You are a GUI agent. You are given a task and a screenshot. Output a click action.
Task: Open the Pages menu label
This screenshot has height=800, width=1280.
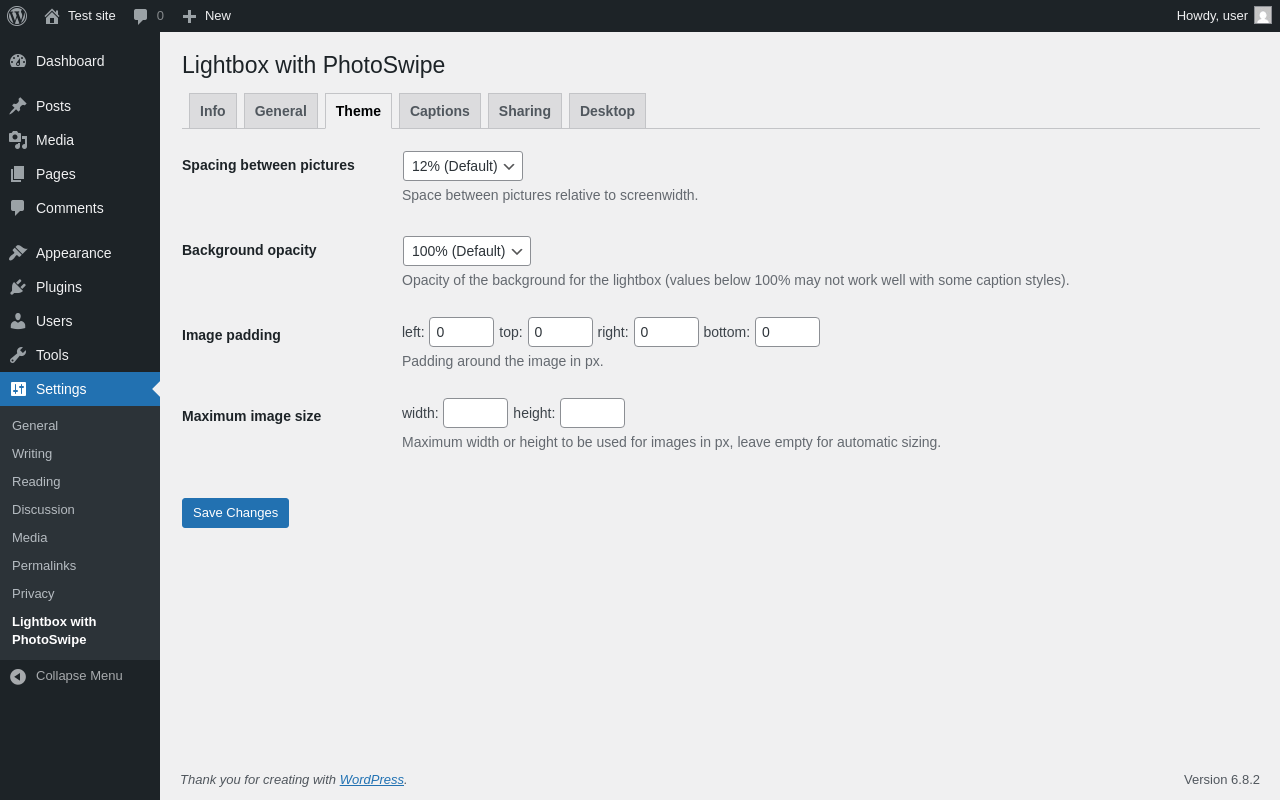(56, 174)
